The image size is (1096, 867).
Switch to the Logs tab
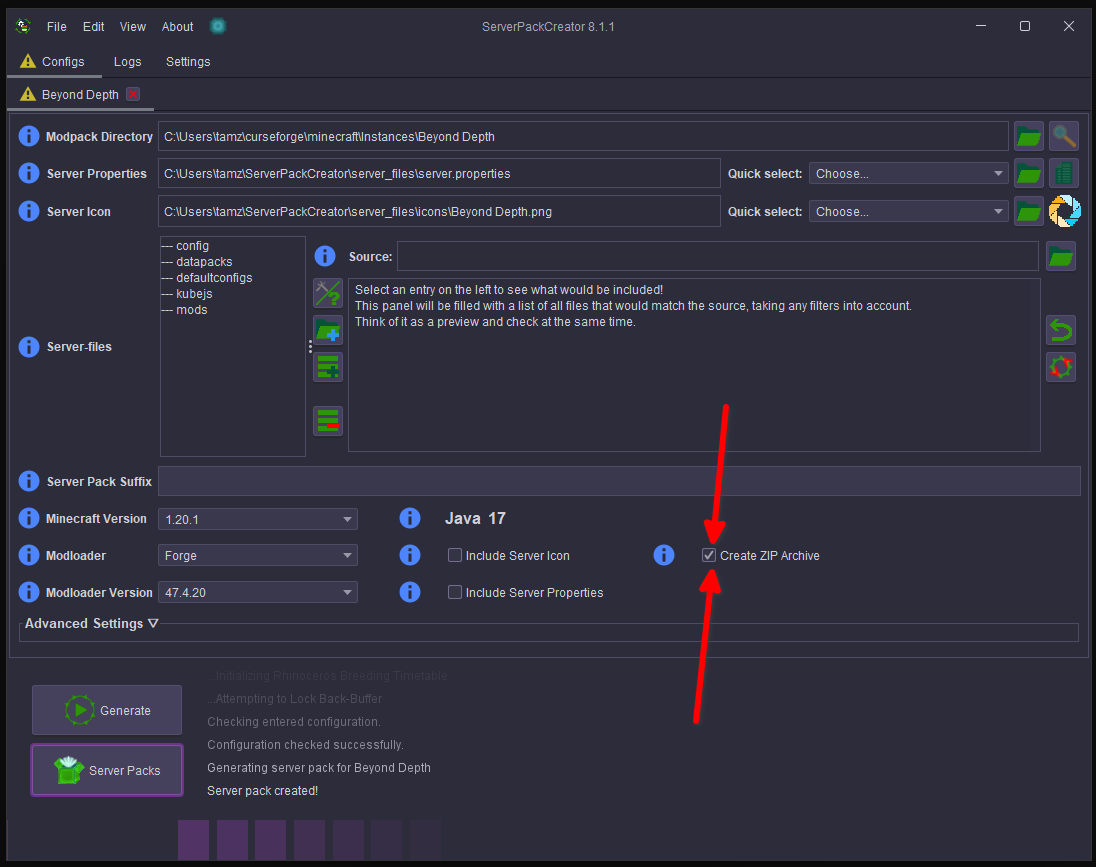tap(127, 62)
